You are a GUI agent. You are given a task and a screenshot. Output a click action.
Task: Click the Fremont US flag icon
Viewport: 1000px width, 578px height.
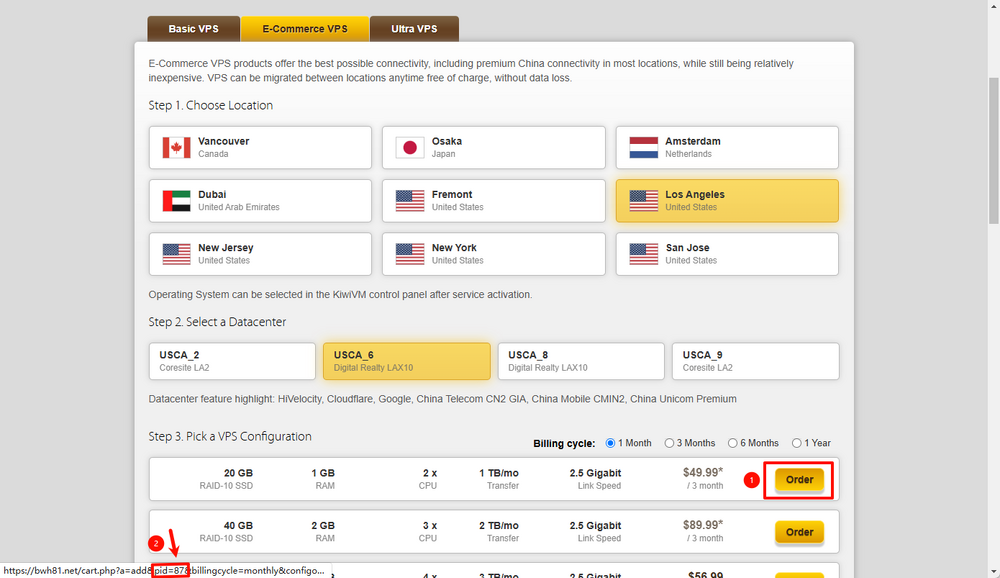pos(409,201)
